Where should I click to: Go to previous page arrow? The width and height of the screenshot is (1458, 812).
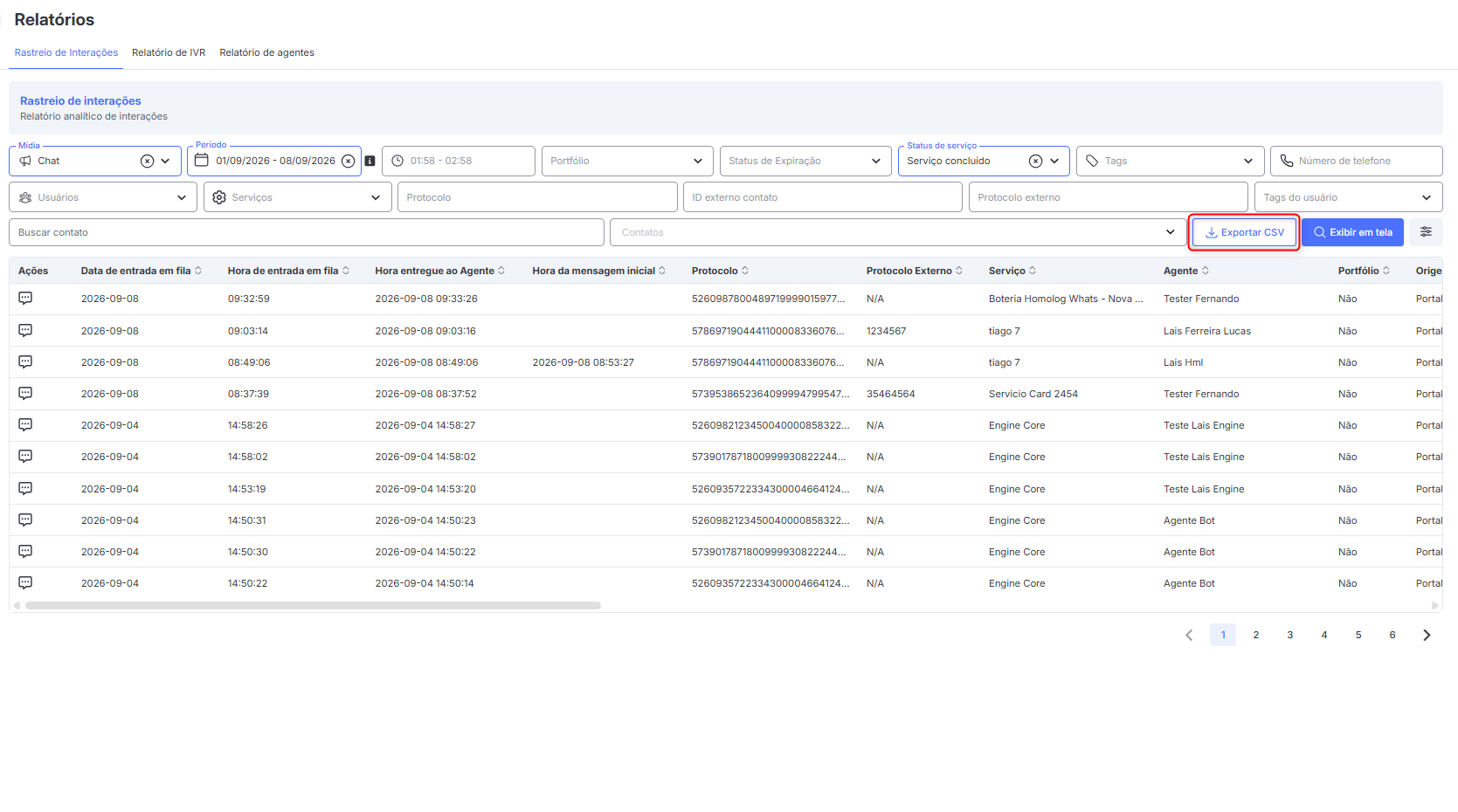click(1189, 635)
